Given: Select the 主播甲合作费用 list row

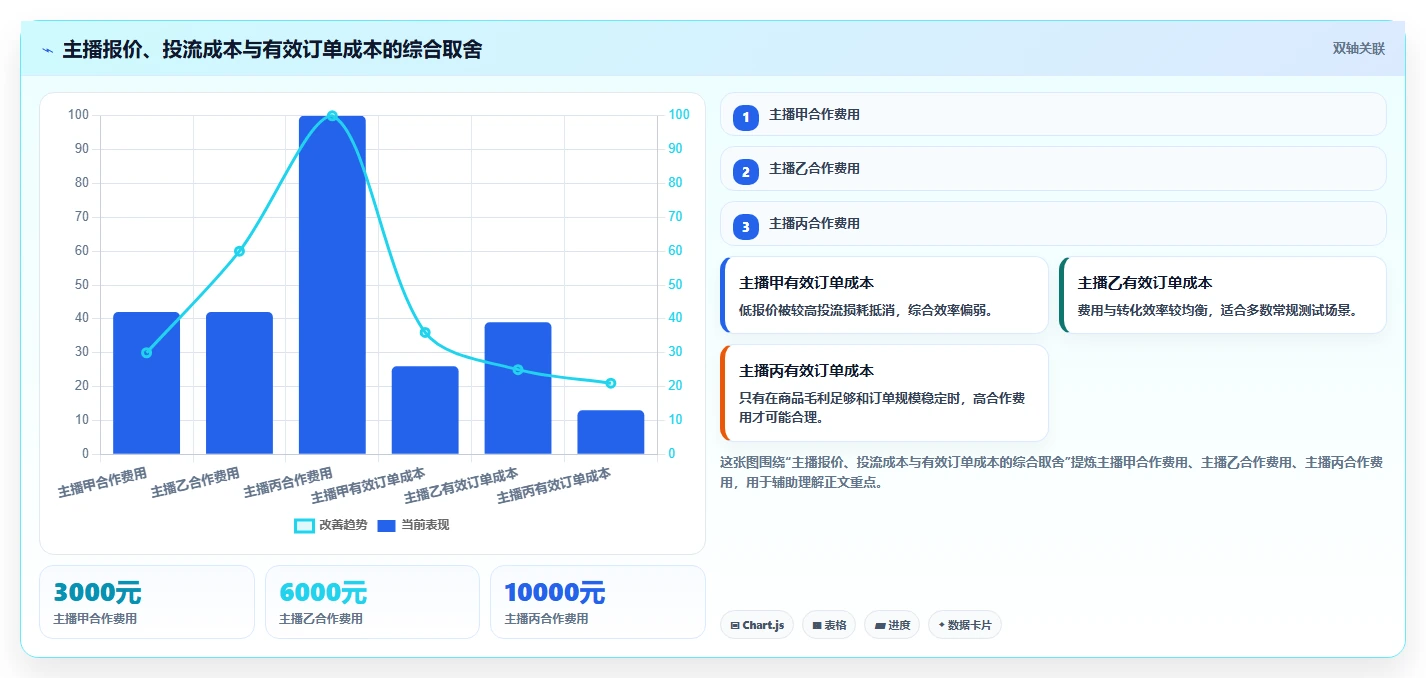Looking at the screenshot, I should point(1053,114).
